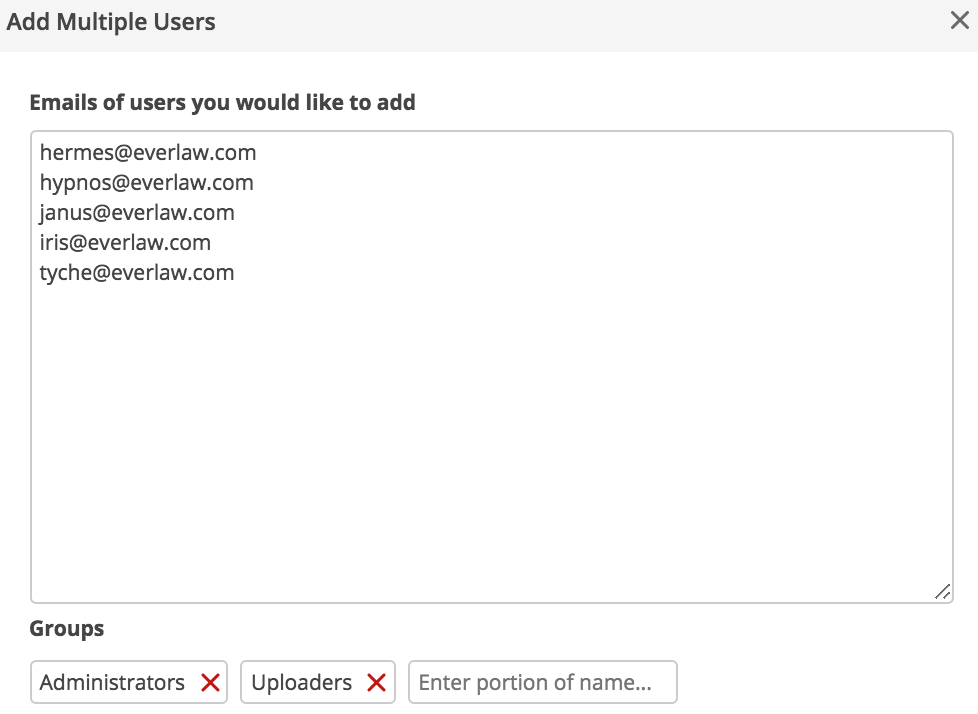Remove the Administrators group tag
This screenshot has height=714, width=978.
(x=210, y=682)
